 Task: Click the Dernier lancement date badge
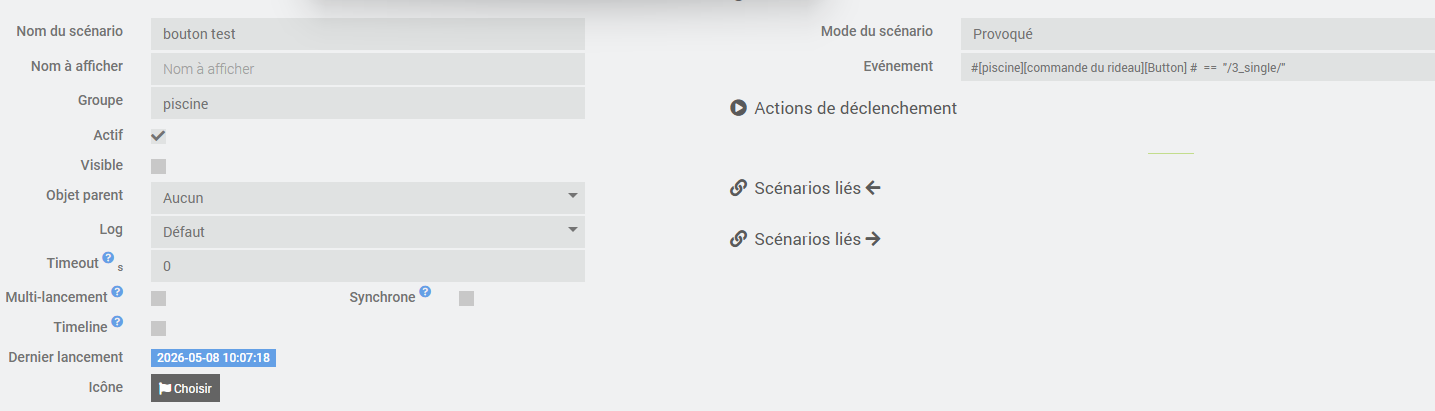(213, 358)
